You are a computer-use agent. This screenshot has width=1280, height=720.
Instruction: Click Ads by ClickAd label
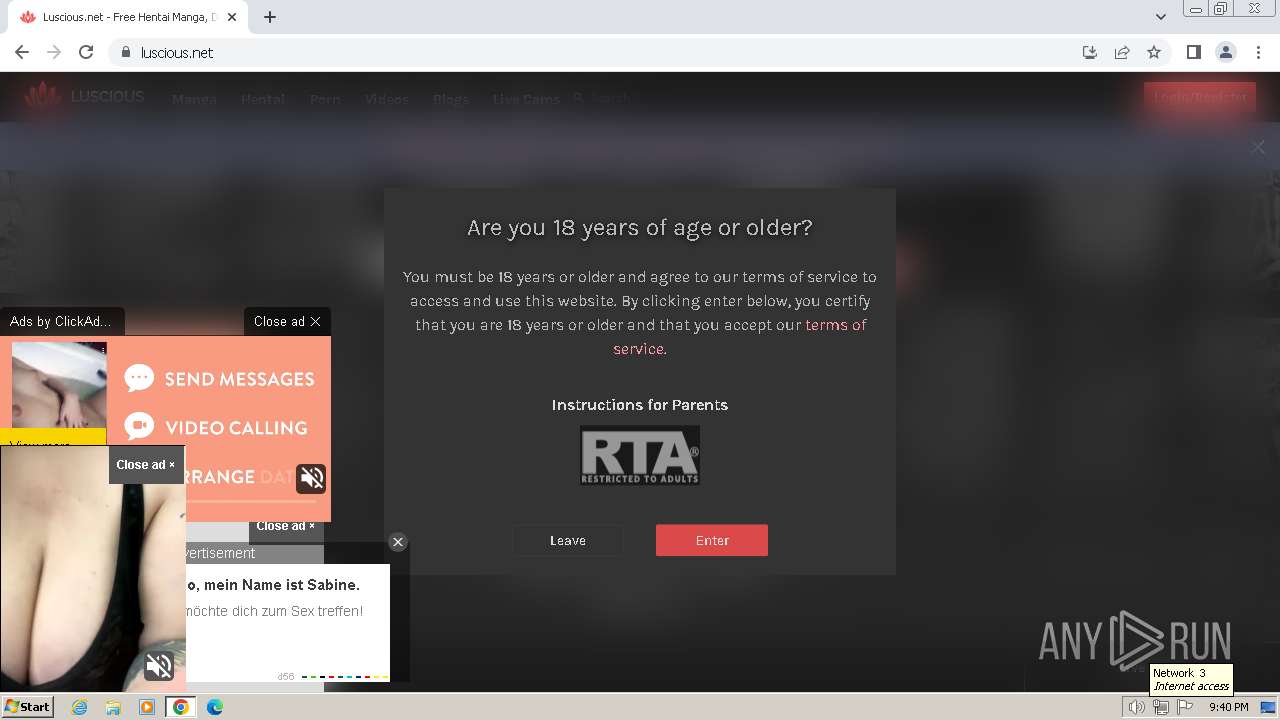[x=60, y=321]
